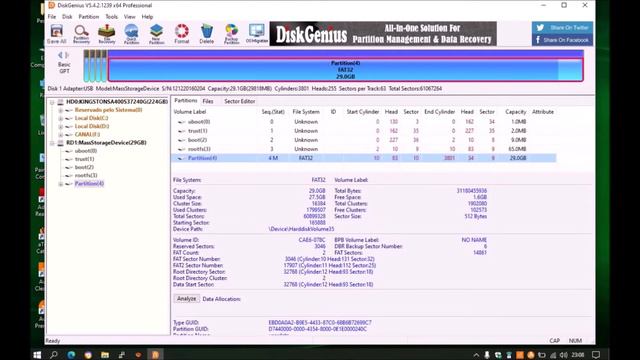The width and height of the screenshot is (640, 360).
Task: Select trust(1) row in partition table
Action: [x=364, y=131]
